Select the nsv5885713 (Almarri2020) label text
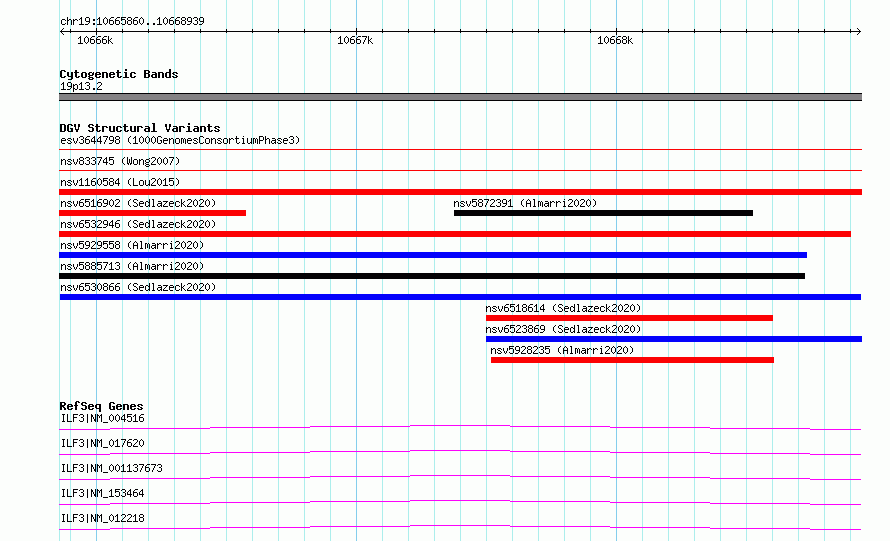The image size is (890, 541). (x=132, y=266)
